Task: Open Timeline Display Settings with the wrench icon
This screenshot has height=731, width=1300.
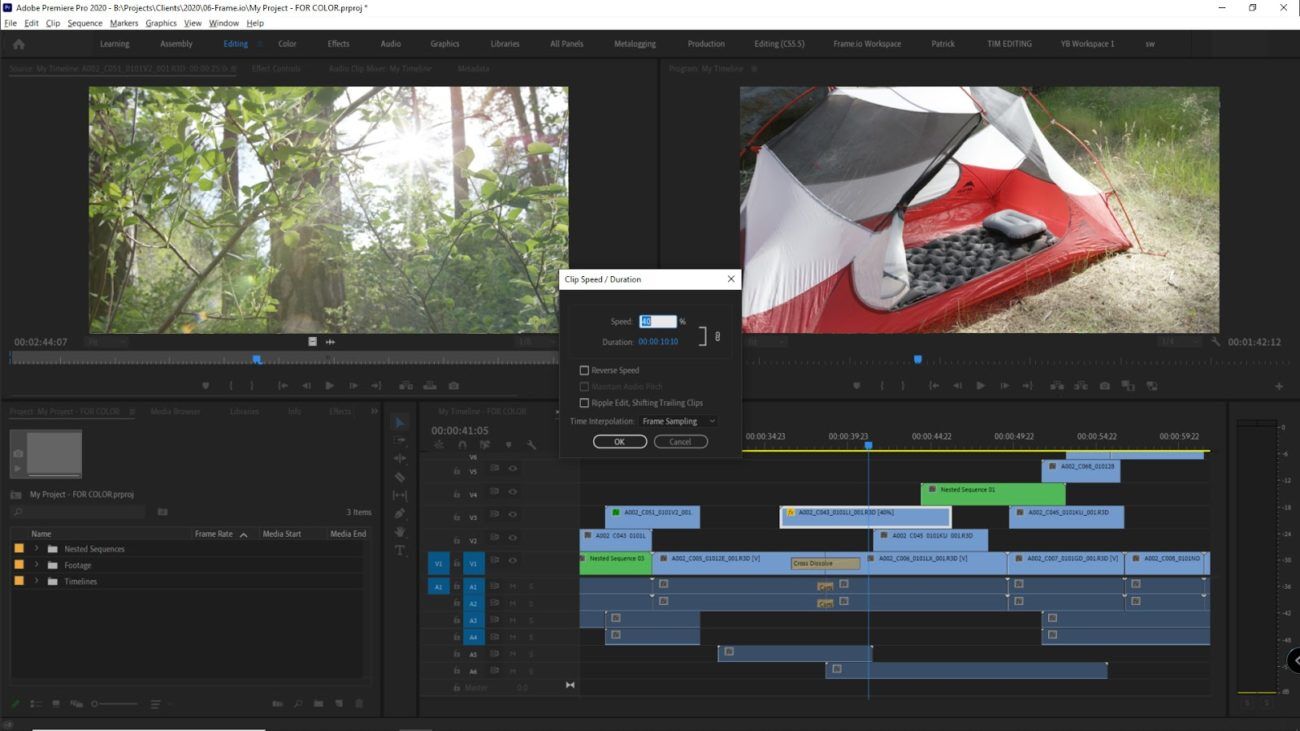Action: pos(531,444)
